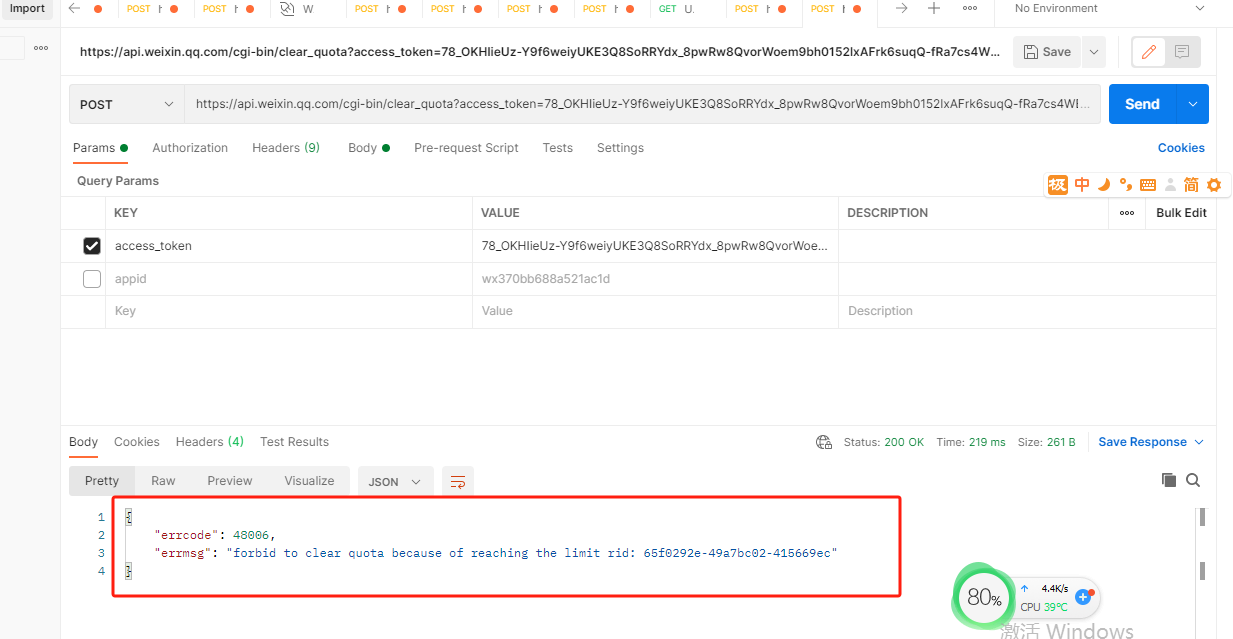Click the appid key cell
The width and height of the screenshot is (1233, 639).
coord(289,279)
